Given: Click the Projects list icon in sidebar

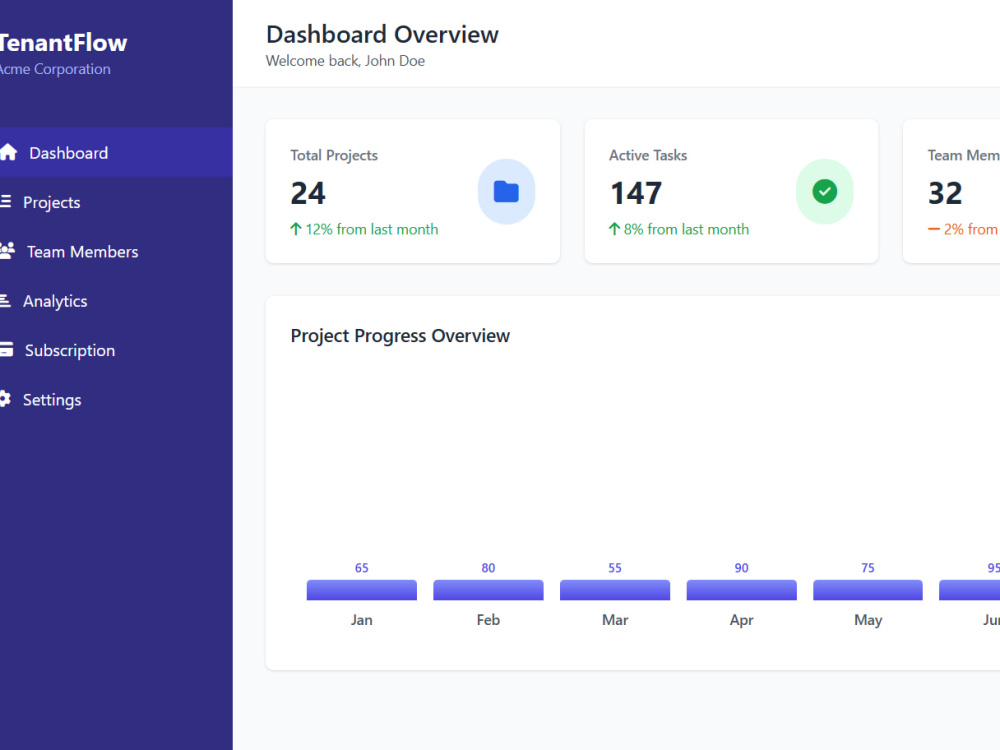Looking at the screenshot, I should (5, 202).
